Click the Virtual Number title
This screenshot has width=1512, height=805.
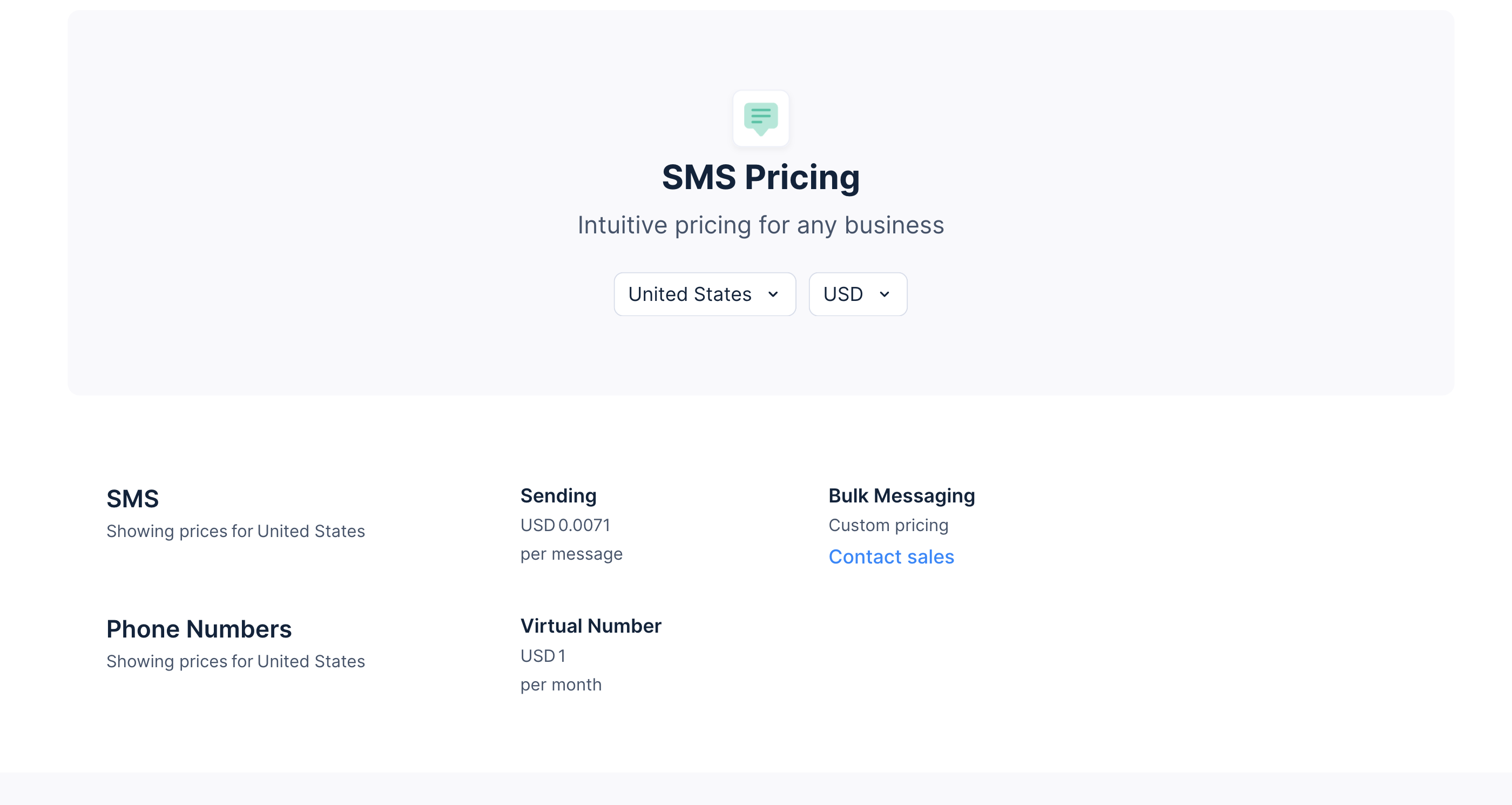[590, 626]
